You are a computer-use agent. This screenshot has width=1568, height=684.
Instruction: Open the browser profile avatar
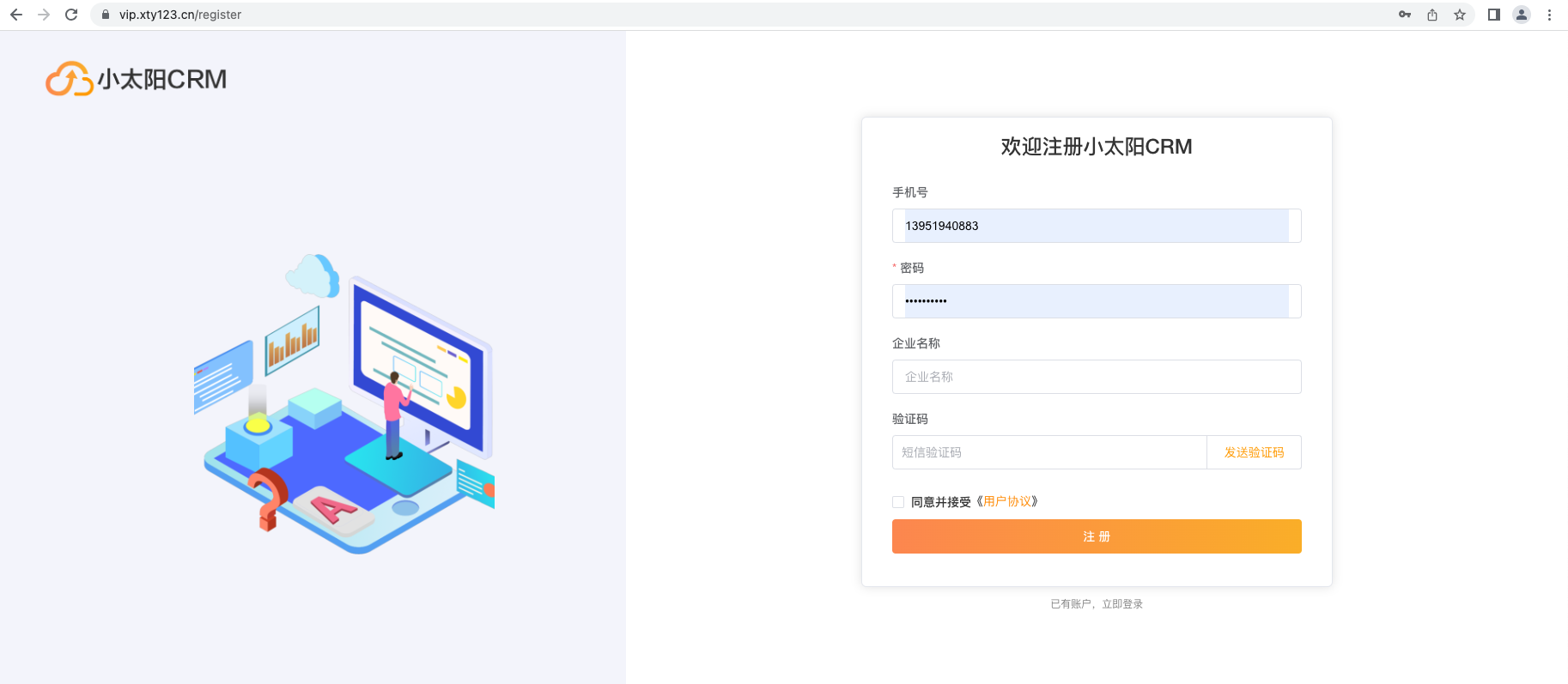click(x=1522, y=15)
